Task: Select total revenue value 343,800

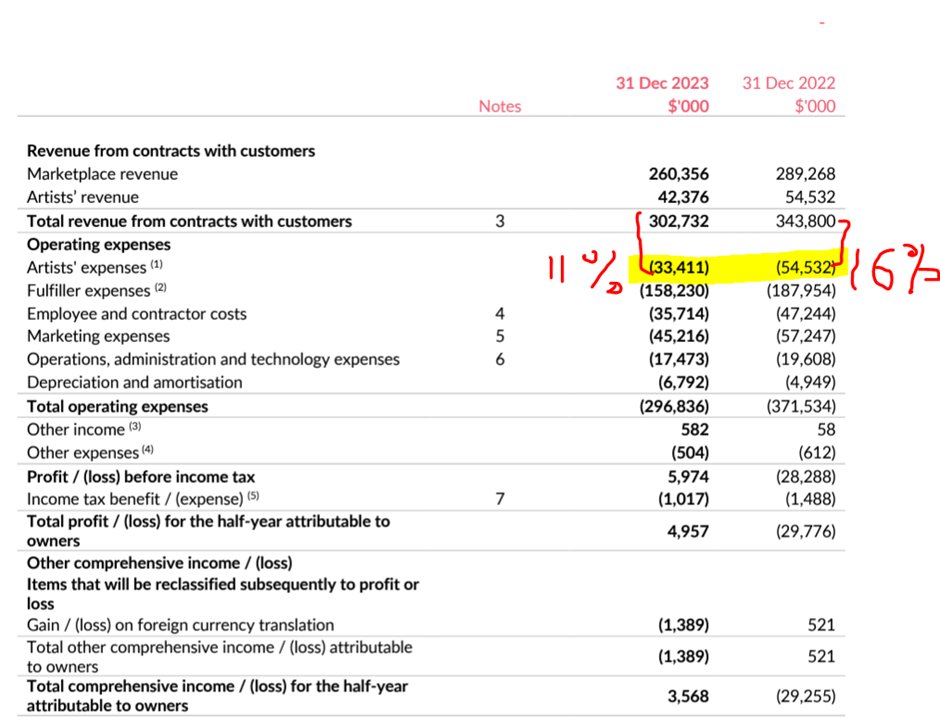Action: (805, 221)
